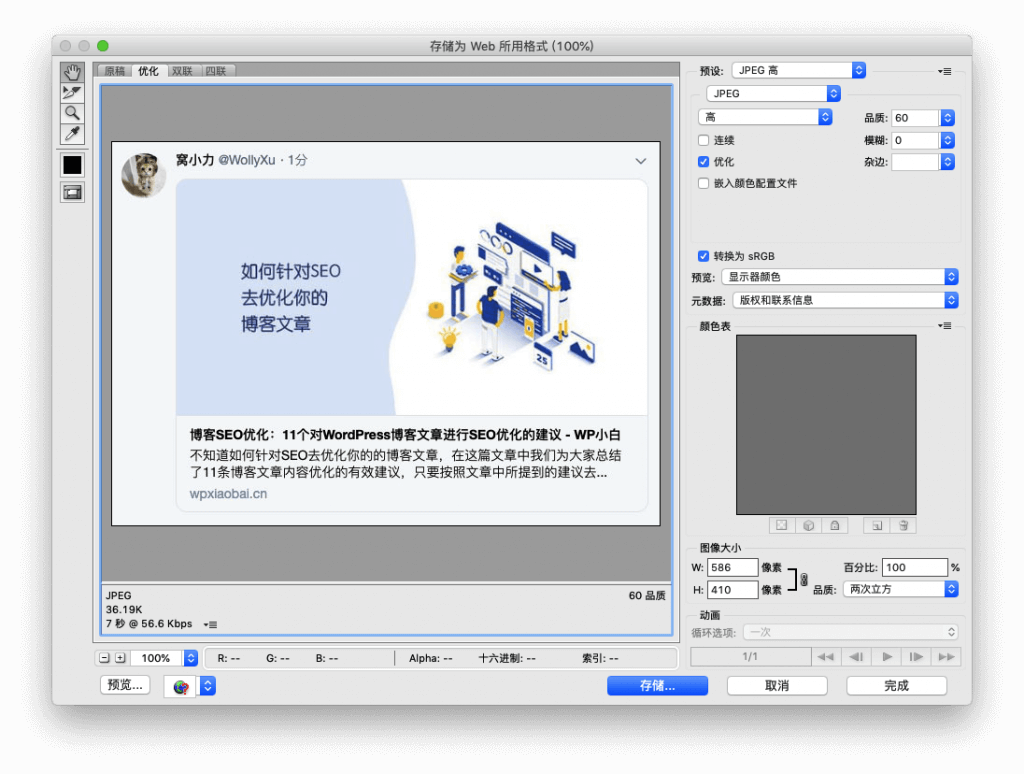This screenshot has width=1024, height=774.
Task: Open the 预览 显示器颜色 dropdown
Action: tap(840, 277)
